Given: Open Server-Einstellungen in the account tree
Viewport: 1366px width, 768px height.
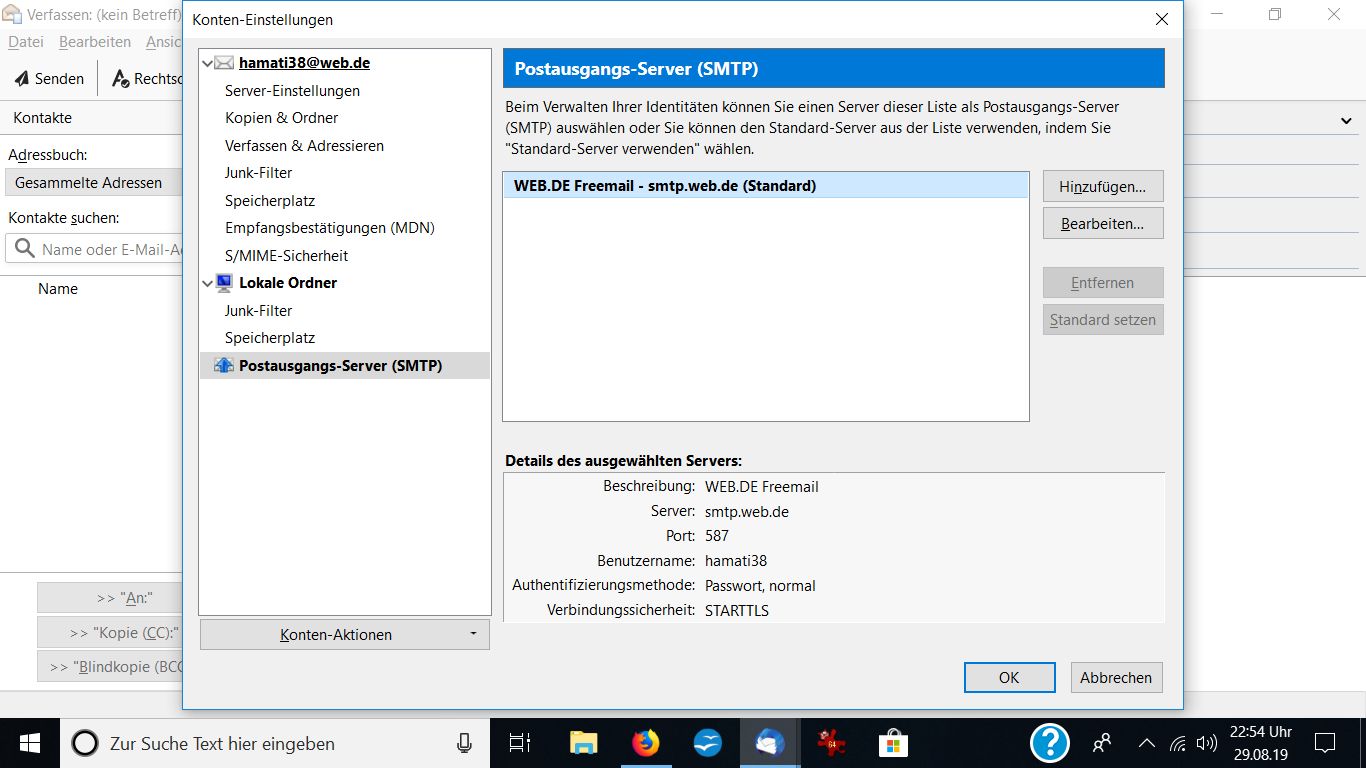Looking at the screenshot, I should pos(292,91).
